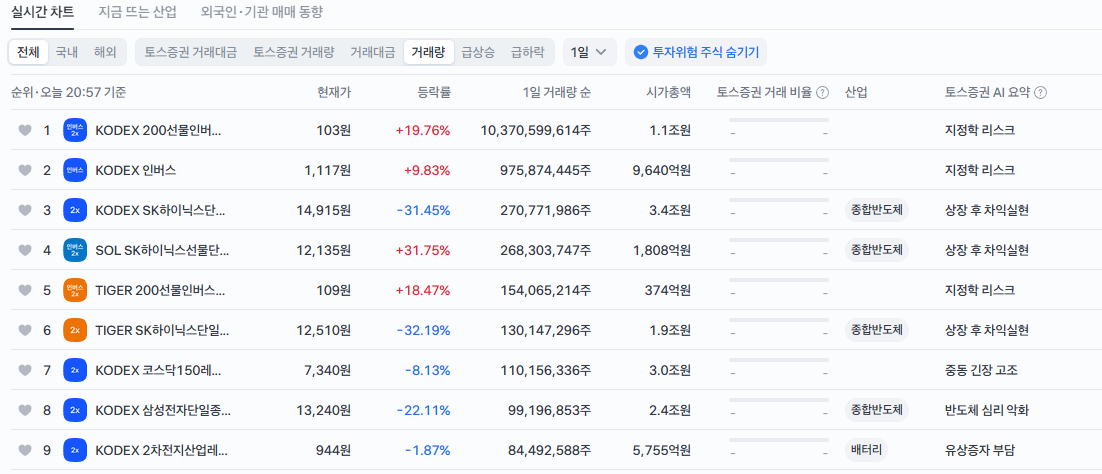Click the KODEX 인버스 logo badge

click(75, 170)
